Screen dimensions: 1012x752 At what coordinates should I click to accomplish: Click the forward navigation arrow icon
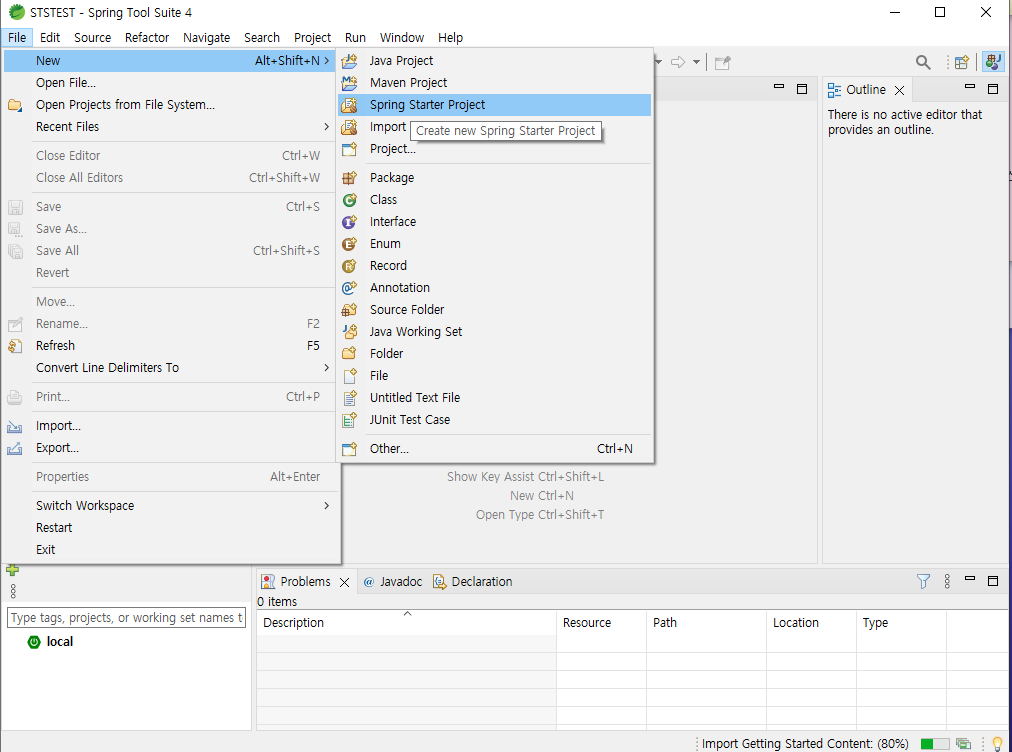[x=678, y=62]
